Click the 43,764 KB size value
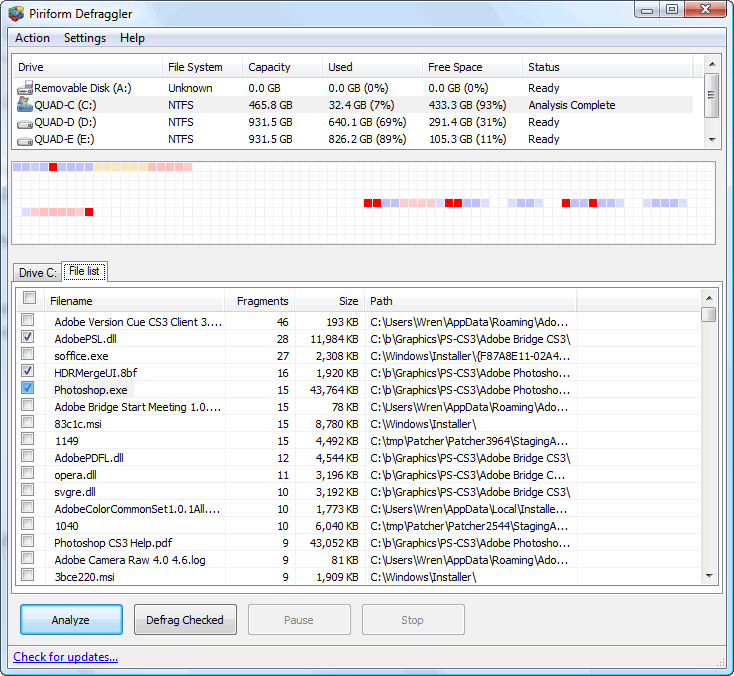The height and width of the screenshot is (676, 734). pos(334,390)
